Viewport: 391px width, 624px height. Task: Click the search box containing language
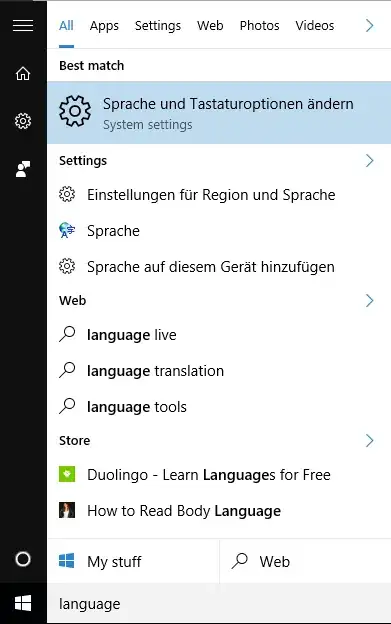219,603
